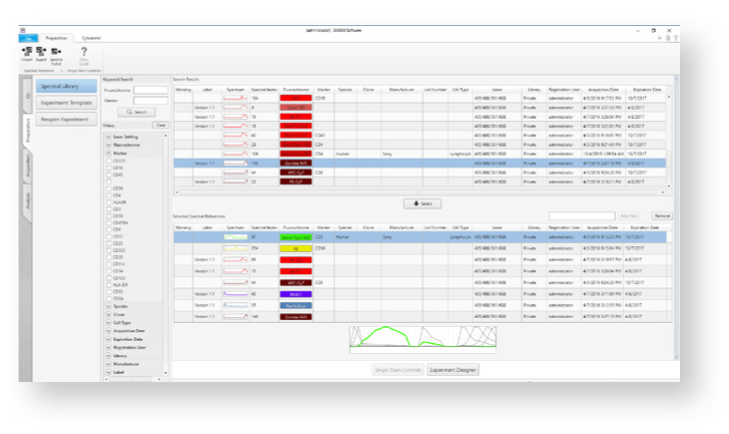Open the Show Guide help icon
Image resolution: width=729 pixels, height=434 pixels.
85,53
